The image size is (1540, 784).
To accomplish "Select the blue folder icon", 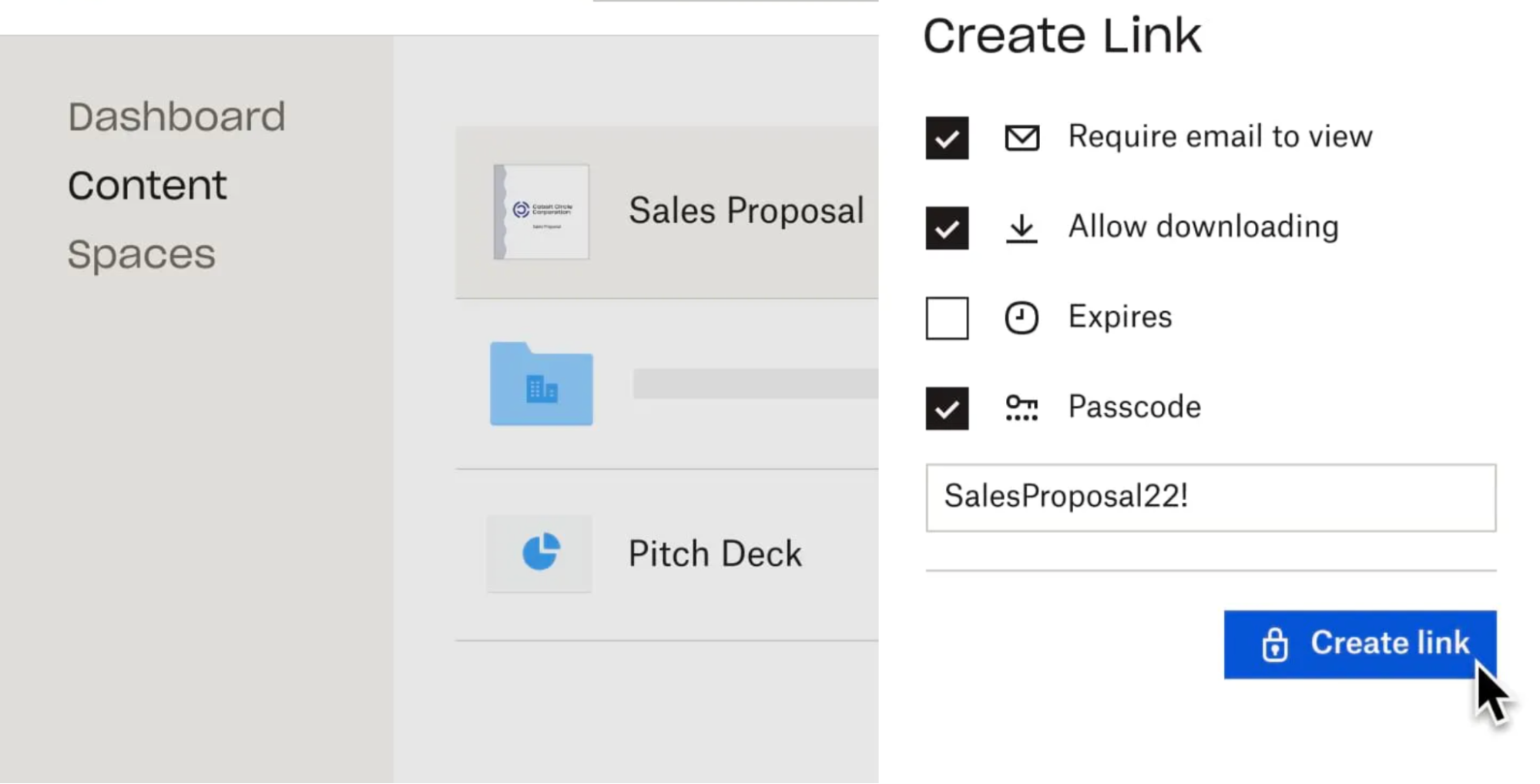I will [x=542, y=384].
